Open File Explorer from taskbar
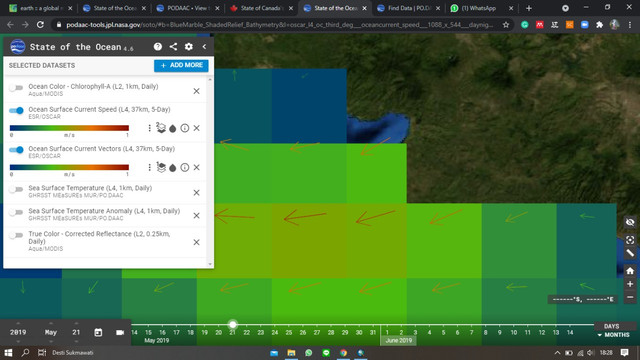Screen dimensions: 640x360 click(291, 353)
